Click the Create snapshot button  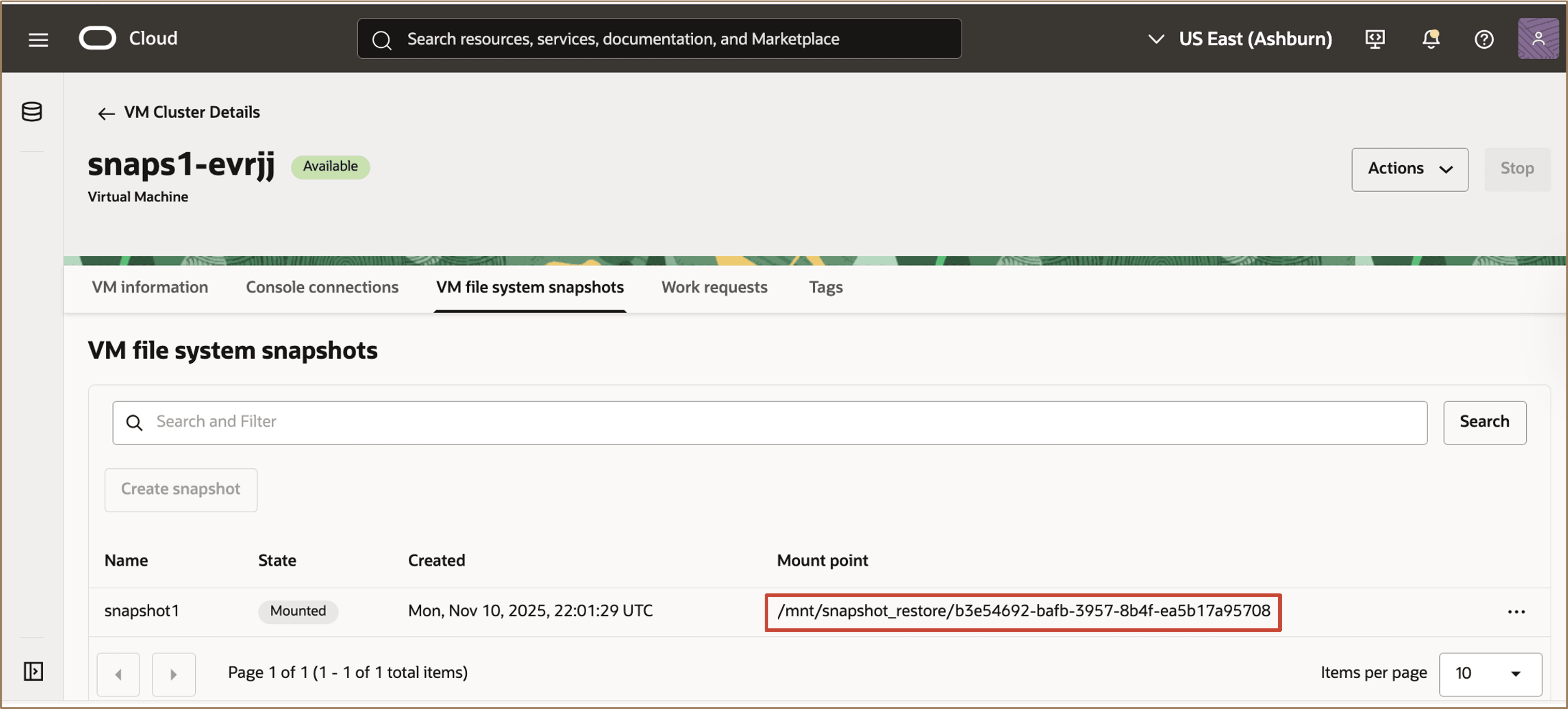(x=181, y=489)
